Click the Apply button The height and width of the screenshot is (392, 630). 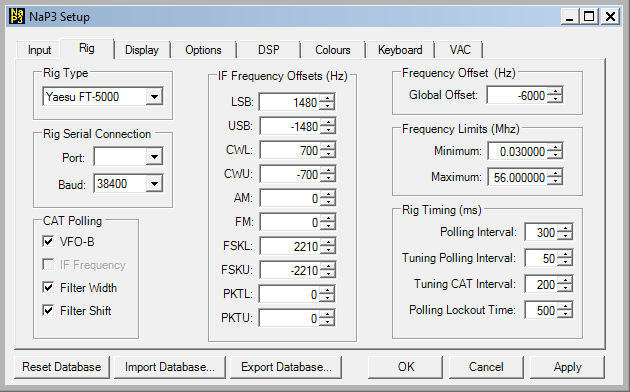[567, 367]
